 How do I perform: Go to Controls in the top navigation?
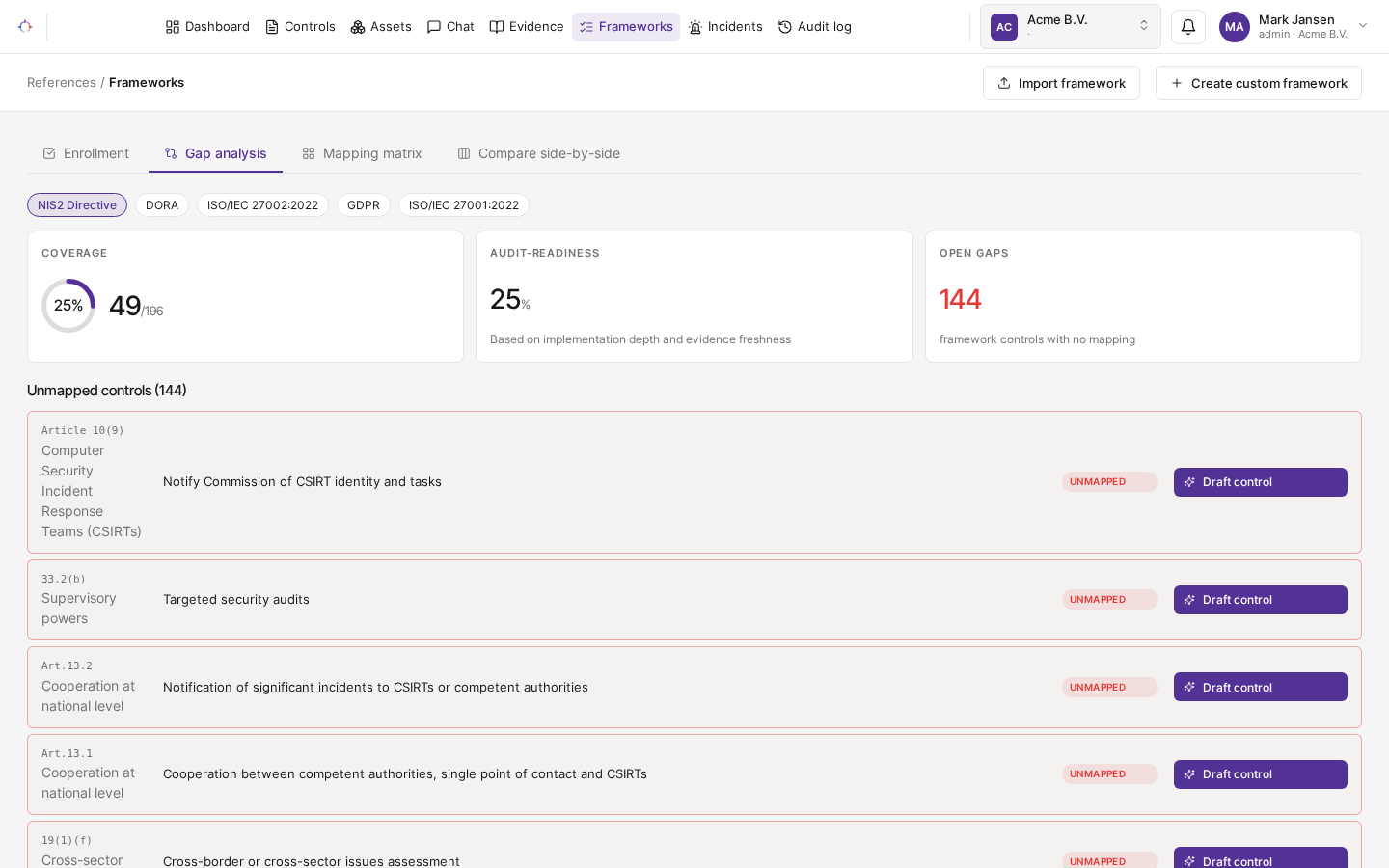pos(300,27)
